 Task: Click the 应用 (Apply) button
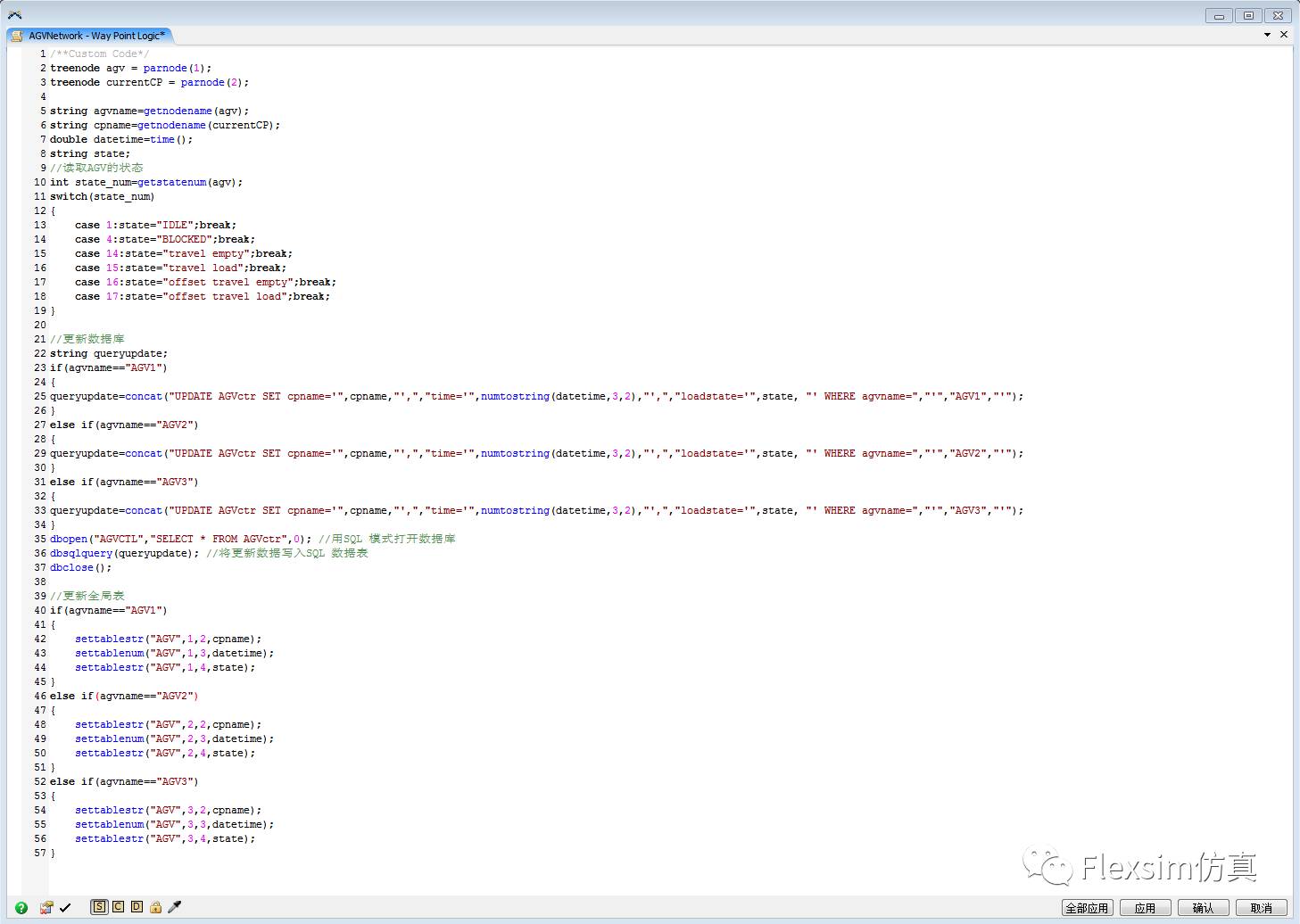tap(1145, 908)
